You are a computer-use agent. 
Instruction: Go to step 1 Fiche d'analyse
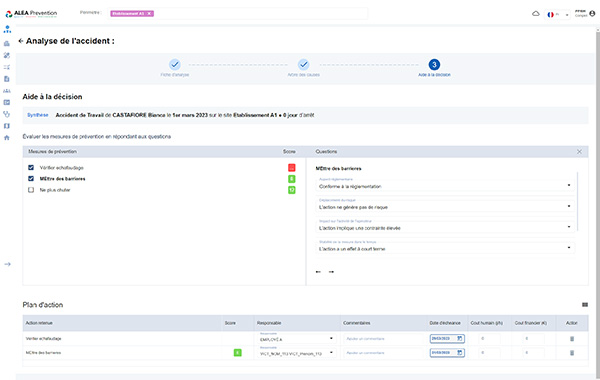point(175,68)
